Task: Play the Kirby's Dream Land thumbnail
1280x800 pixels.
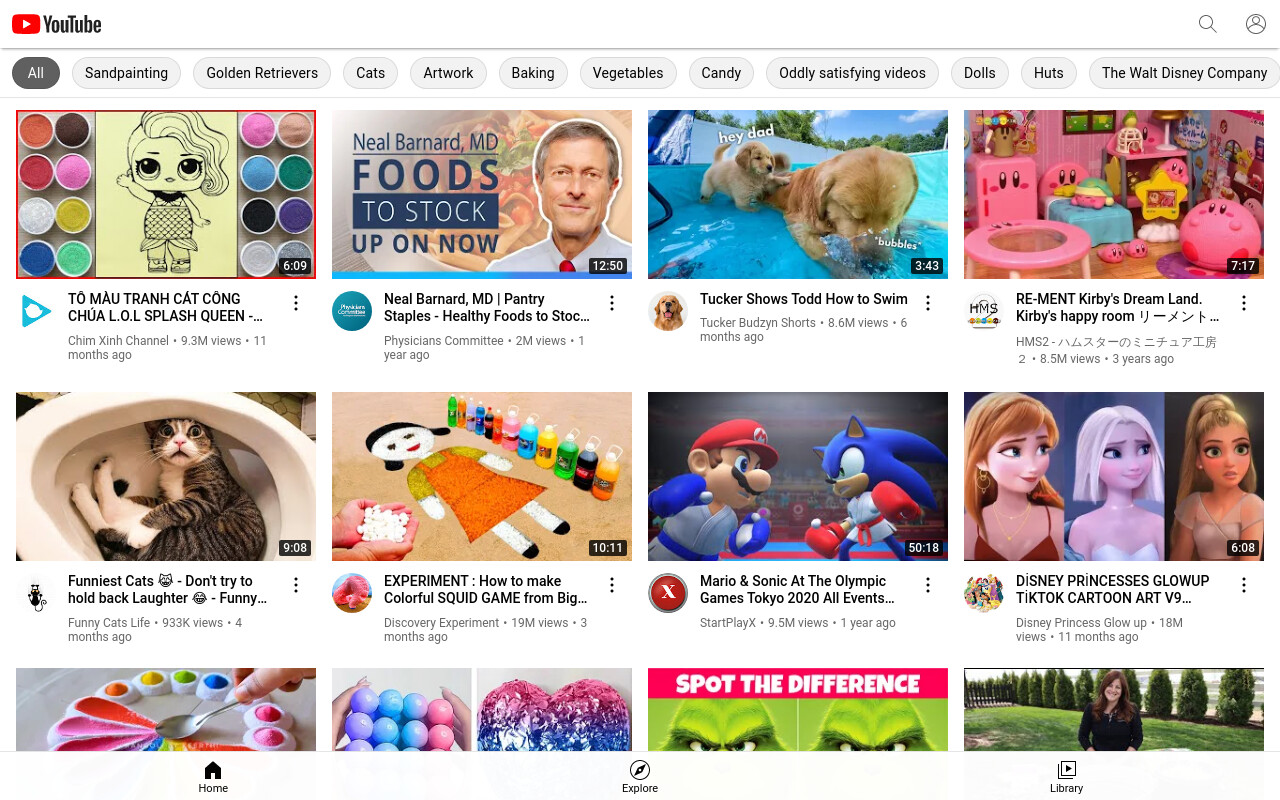Action: click(1114, 194)
